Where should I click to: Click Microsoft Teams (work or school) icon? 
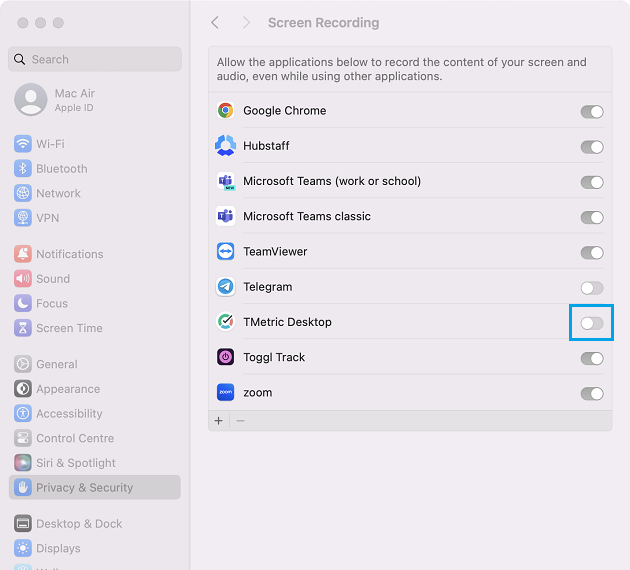point(225,181)
